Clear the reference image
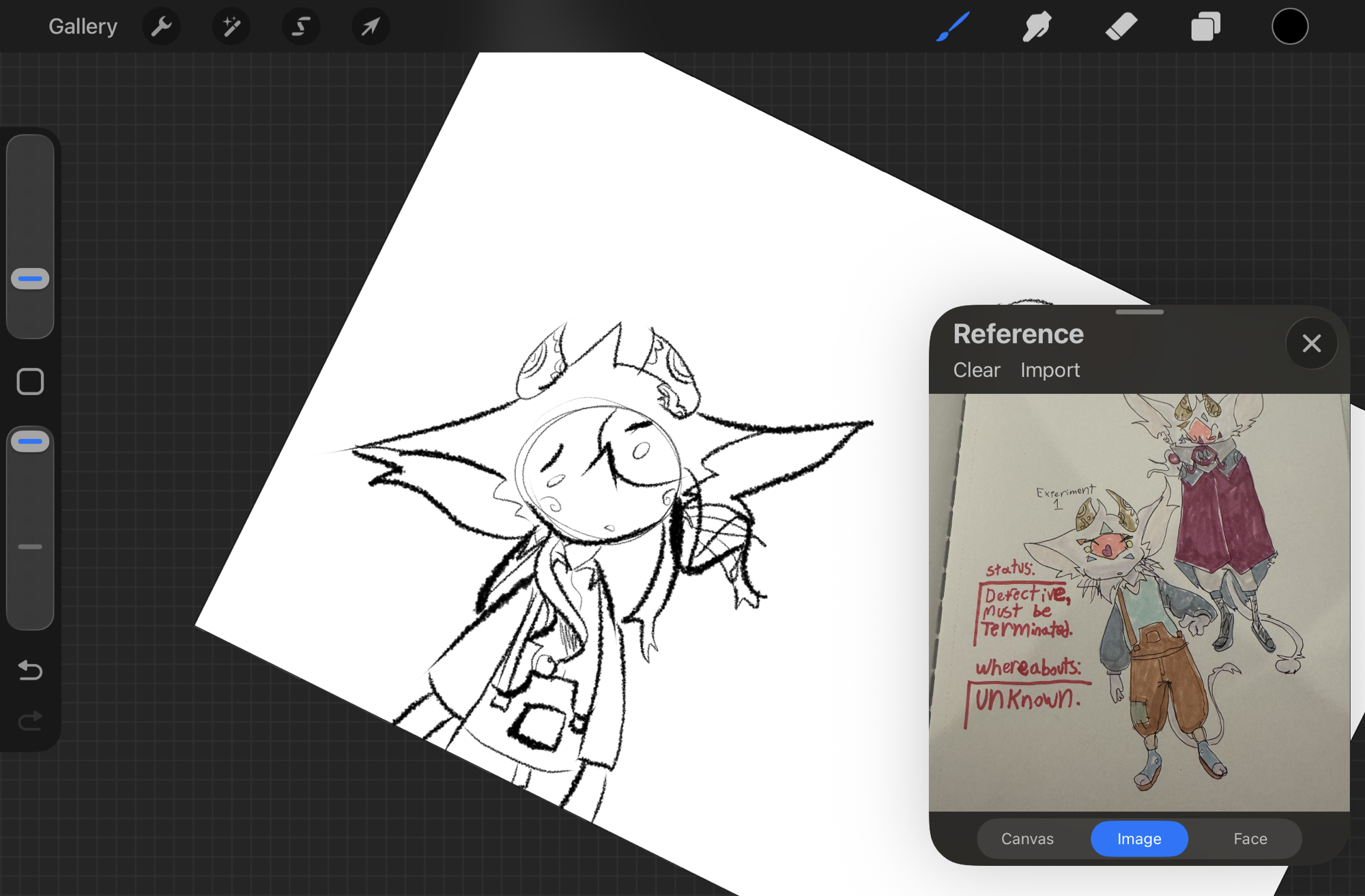Image resolution: width=1365 pixels, height=896 pixels. click(976, 370)
